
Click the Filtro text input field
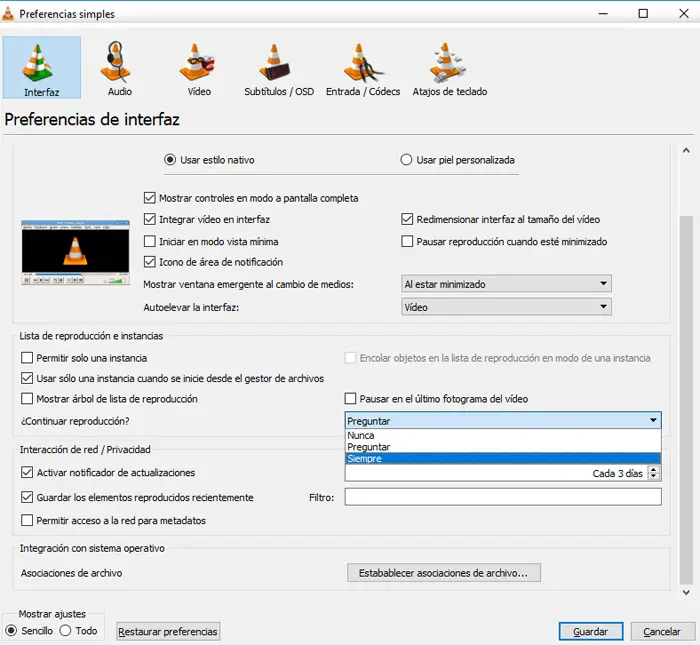coord(503,497)
